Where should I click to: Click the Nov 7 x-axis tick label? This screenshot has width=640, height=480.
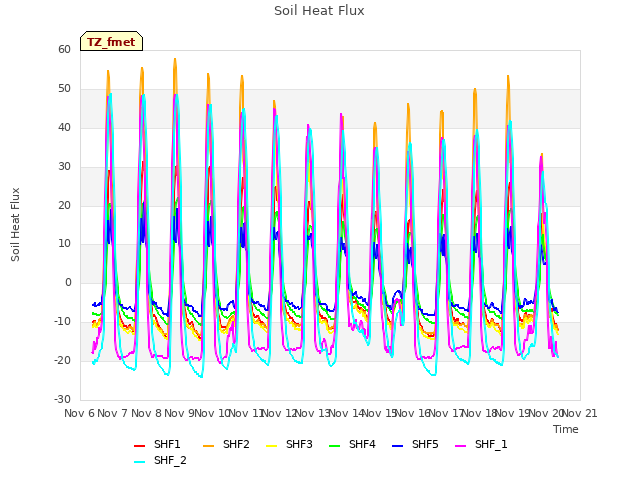coord(113,413)
